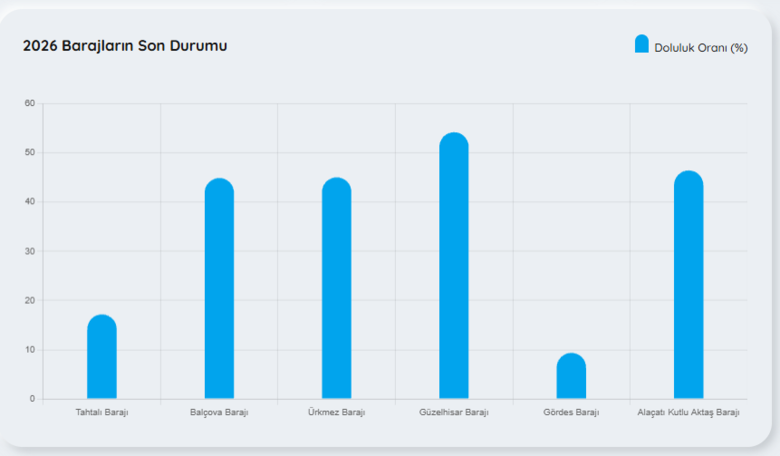Click the Ürkmez Barajı bar
780x456 pixels.
coord(336,290)
